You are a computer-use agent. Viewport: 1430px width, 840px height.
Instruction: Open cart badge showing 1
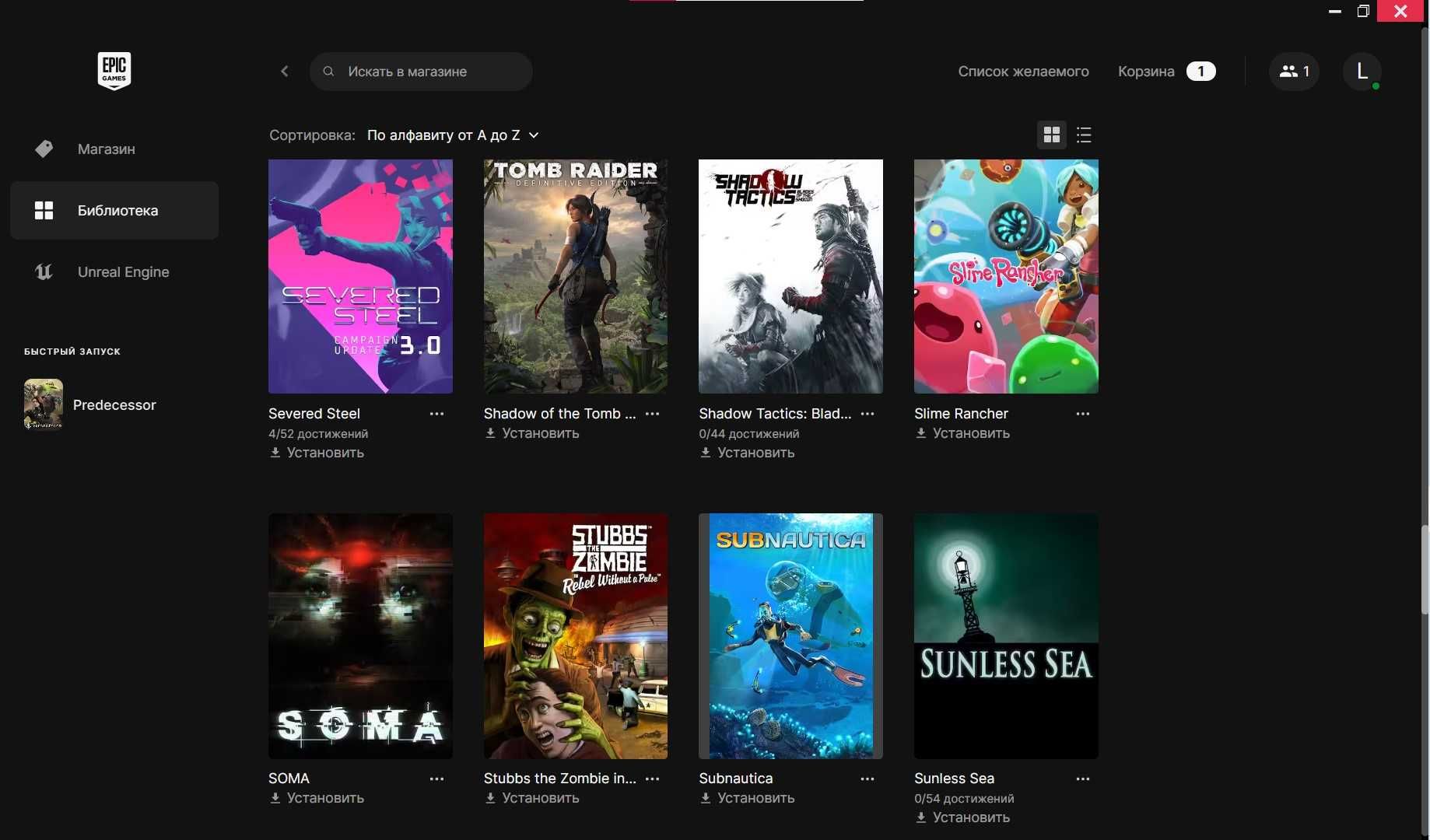coord(1201,72)
